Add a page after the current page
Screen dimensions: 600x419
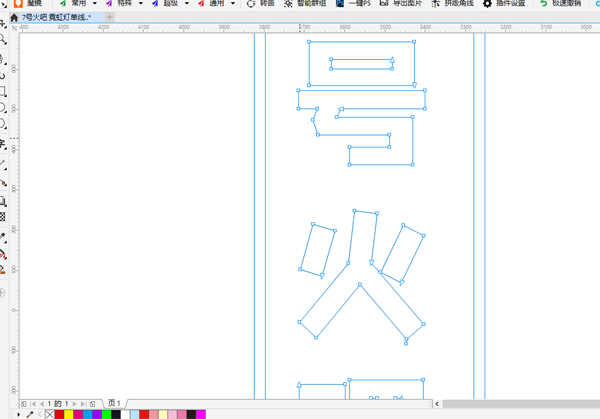coord(92,404)
